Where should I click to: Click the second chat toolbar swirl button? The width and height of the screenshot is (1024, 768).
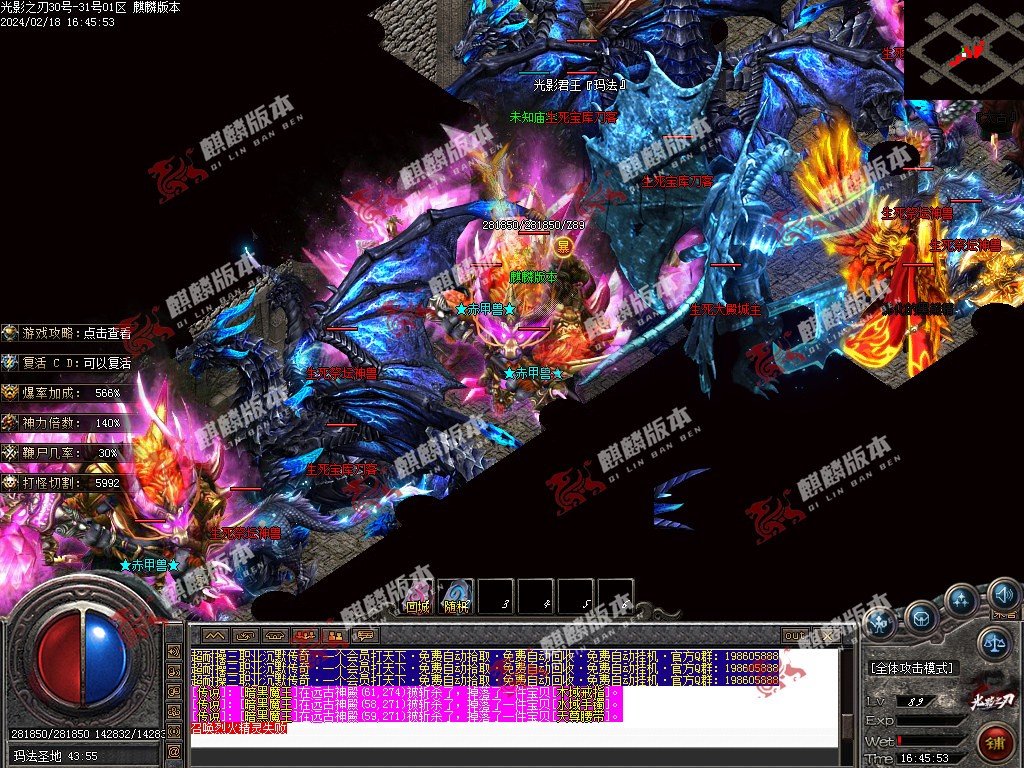245,635
